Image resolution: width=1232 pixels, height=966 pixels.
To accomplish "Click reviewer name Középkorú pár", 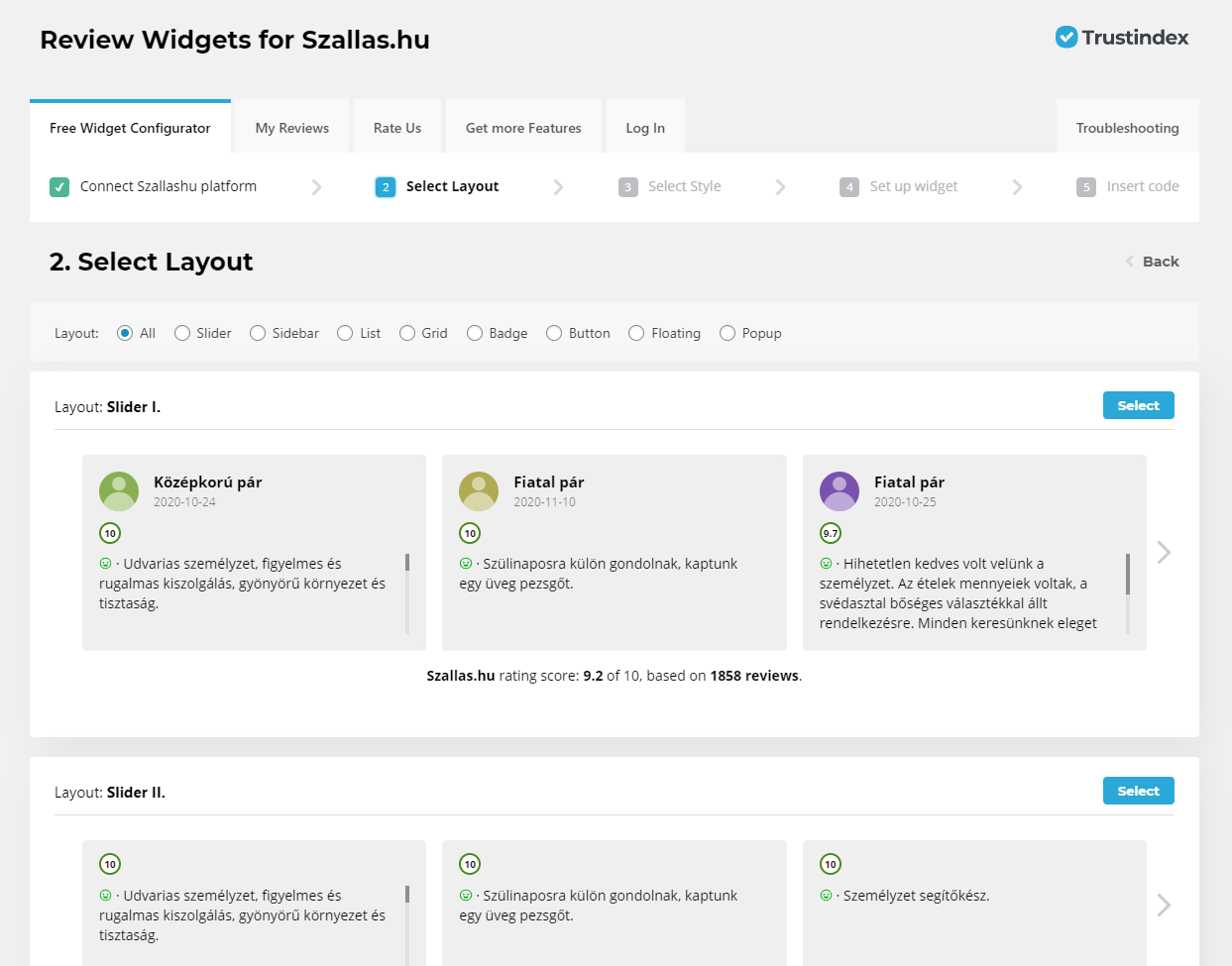I will (x=207, y=483).
